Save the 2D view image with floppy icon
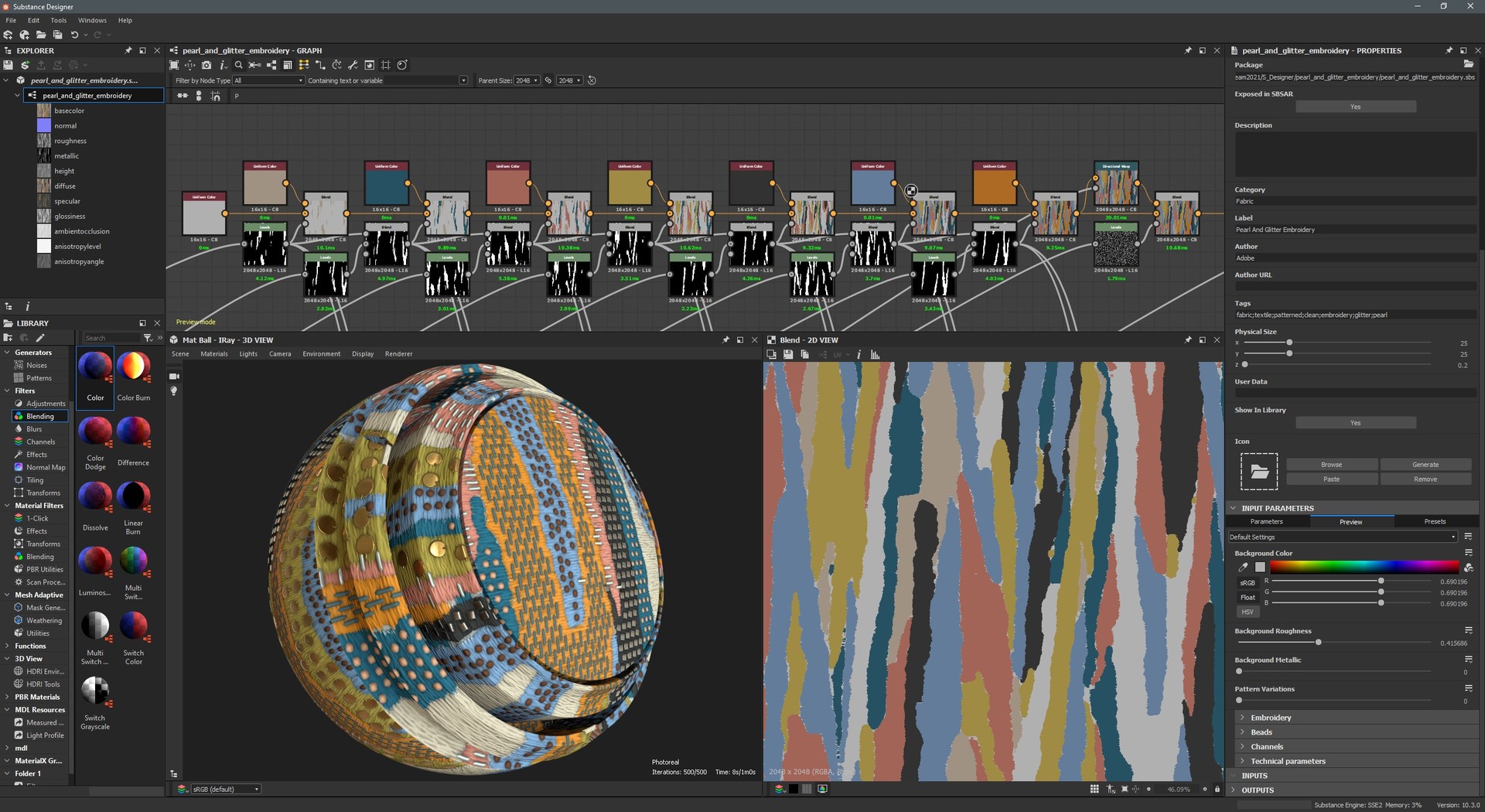 (x=788, y=355)
